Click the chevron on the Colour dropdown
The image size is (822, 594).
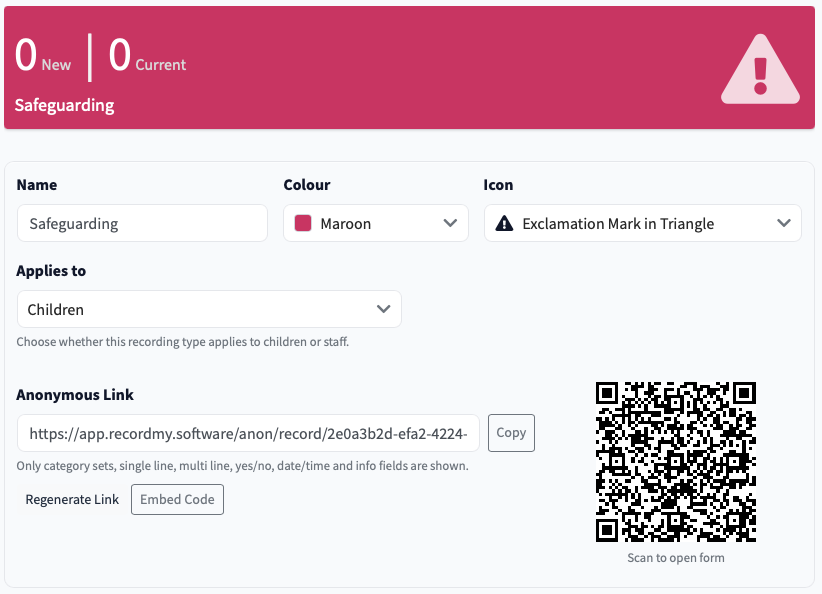coord(451,223)
